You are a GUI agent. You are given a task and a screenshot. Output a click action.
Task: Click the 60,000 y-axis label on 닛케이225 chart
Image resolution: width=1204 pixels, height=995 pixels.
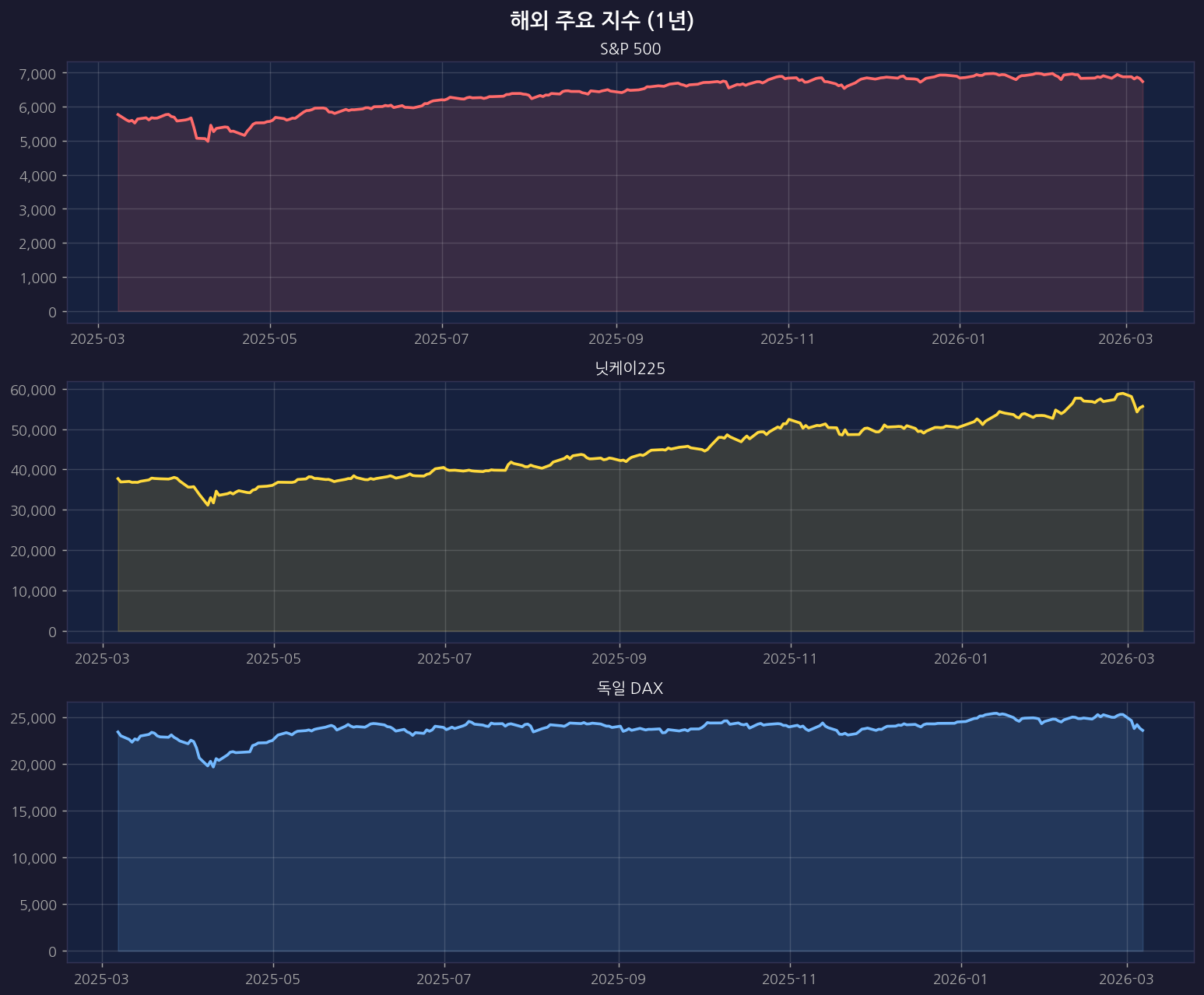34,390
